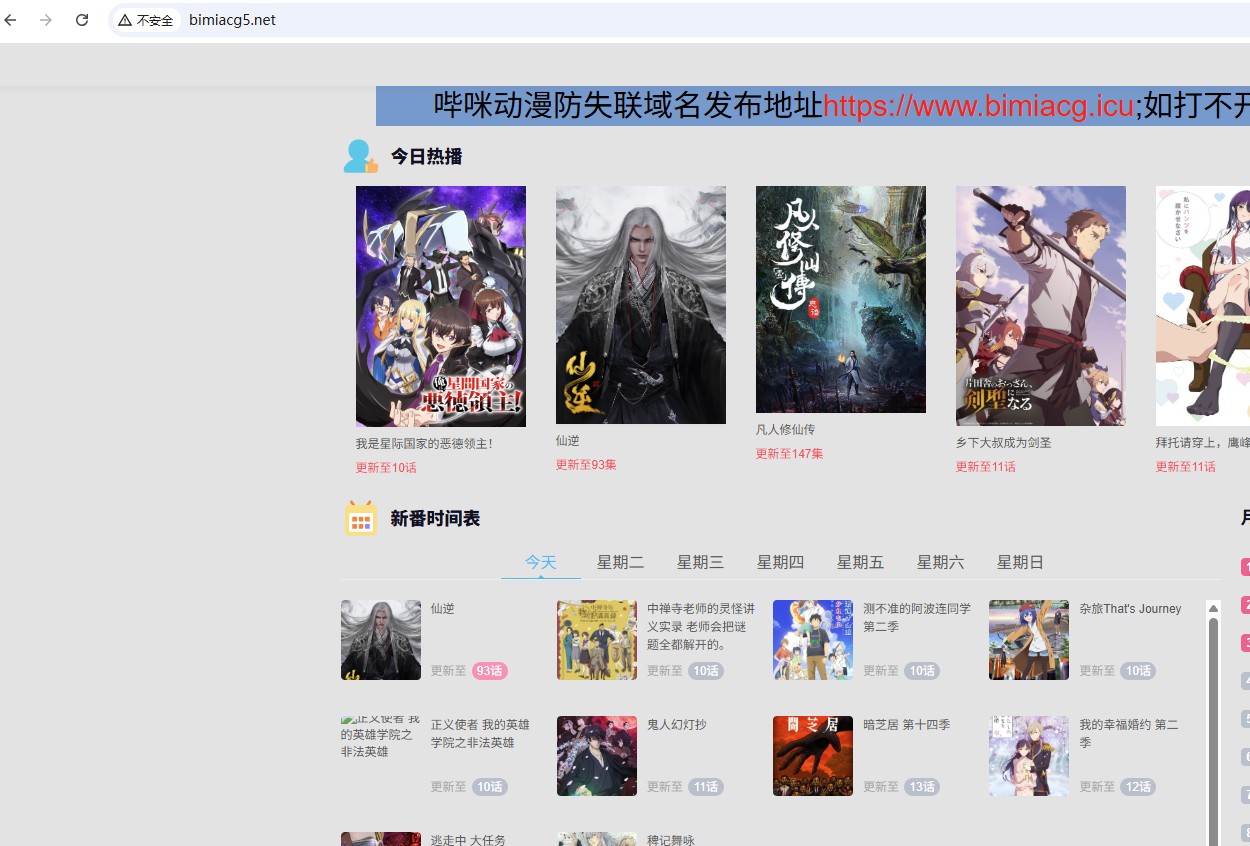Click the 12话 badge for 我的幸福婚约
The height and width of the screenshot is (846, 1250).
pyautogui.click(x=1138, y=787)
